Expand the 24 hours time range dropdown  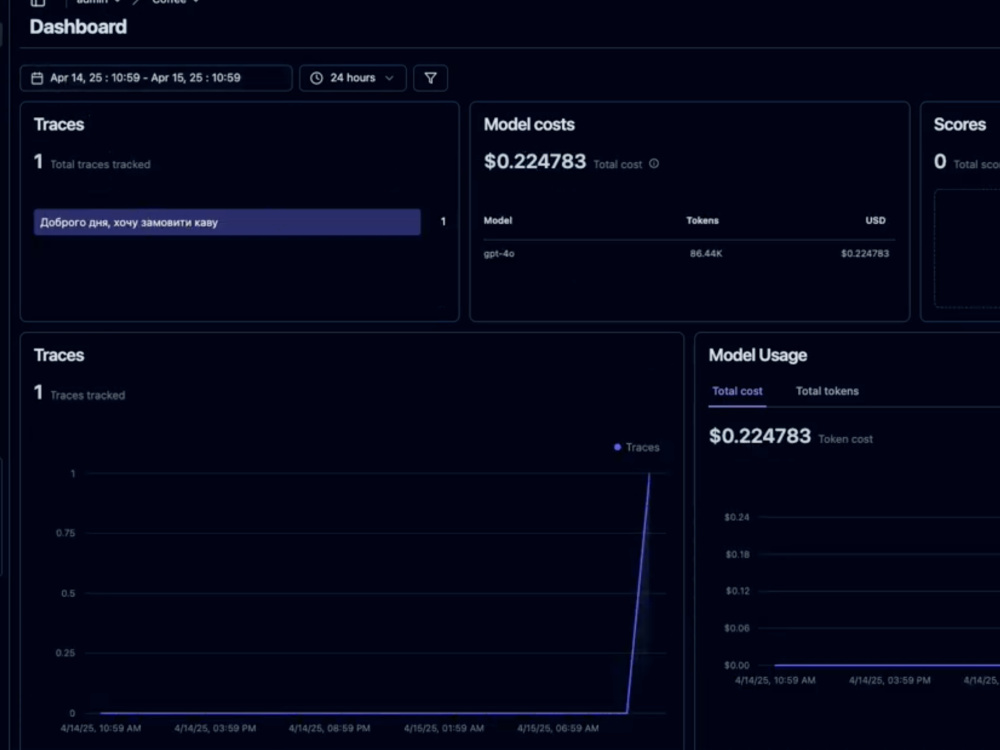tap(353, 78)
